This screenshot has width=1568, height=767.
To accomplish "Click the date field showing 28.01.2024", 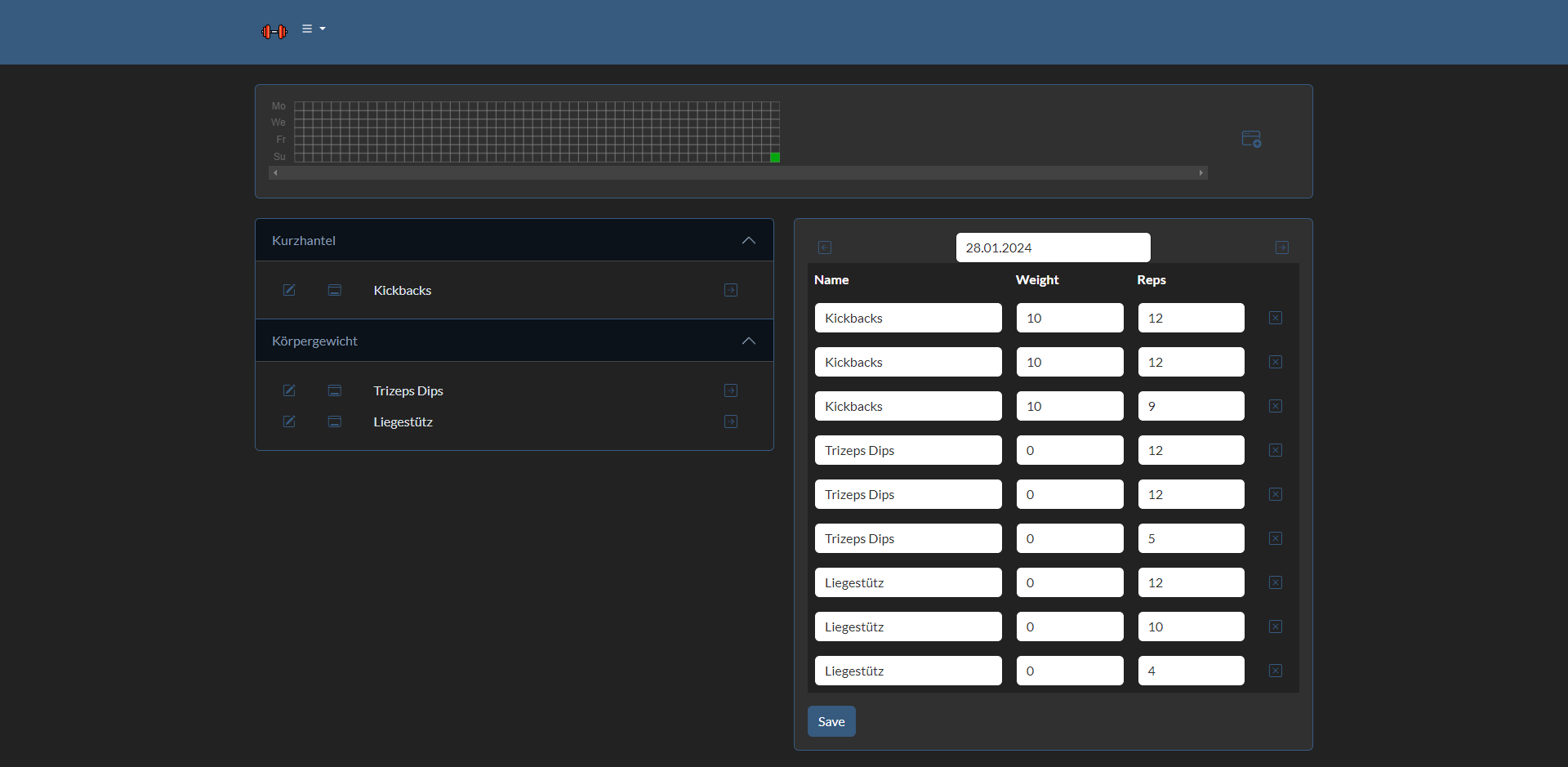I will tap(1053, 247).
